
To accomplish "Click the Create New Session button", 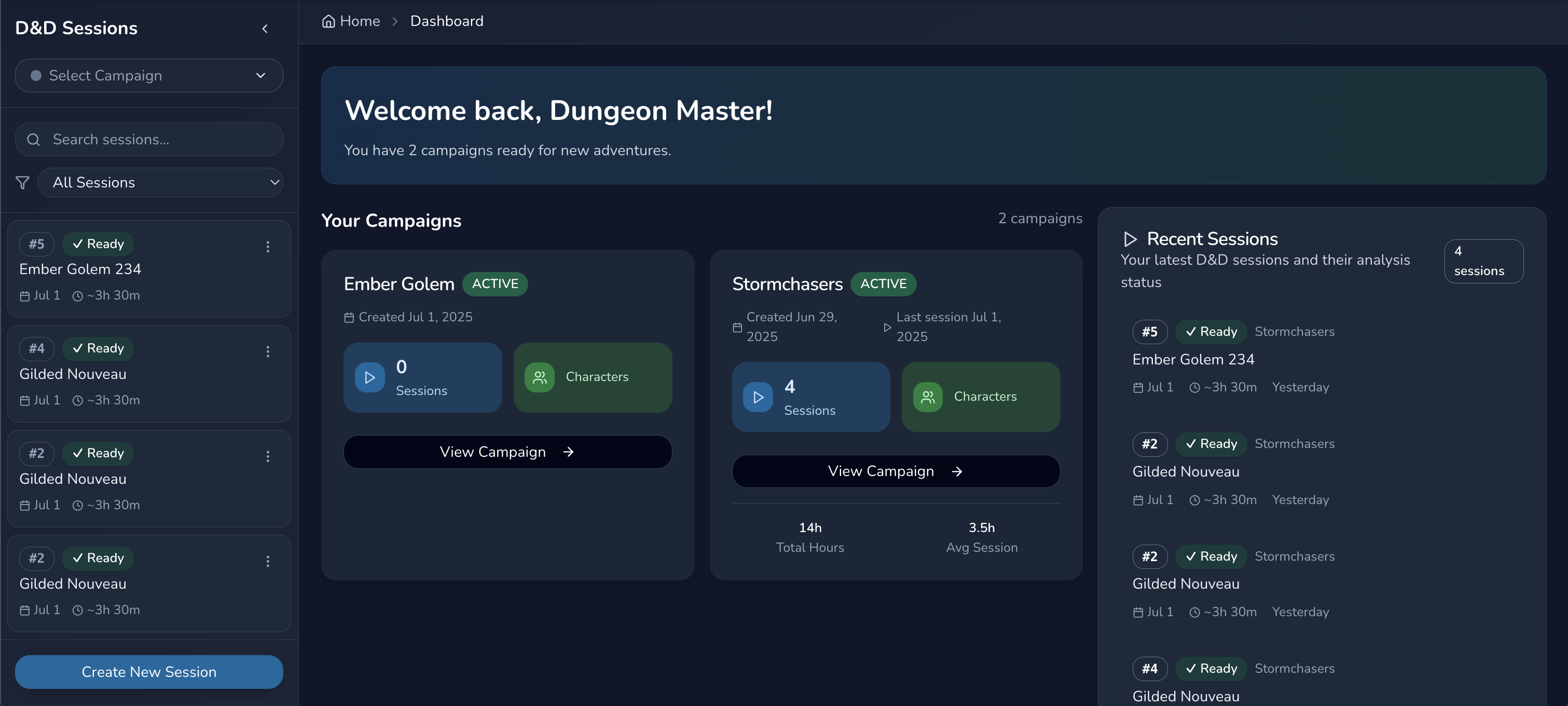I will point(148,672).
